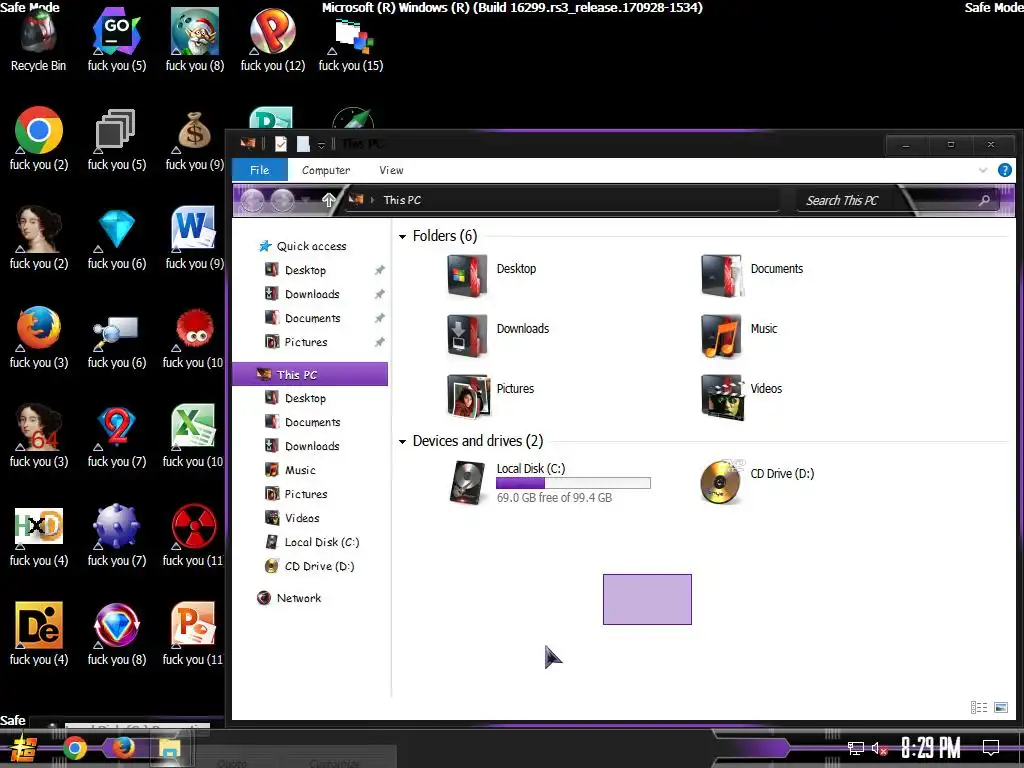This screenshot has height=768, width=1024.
Task: Open the Music folder in Folders group
Action: tap(721, 336)
